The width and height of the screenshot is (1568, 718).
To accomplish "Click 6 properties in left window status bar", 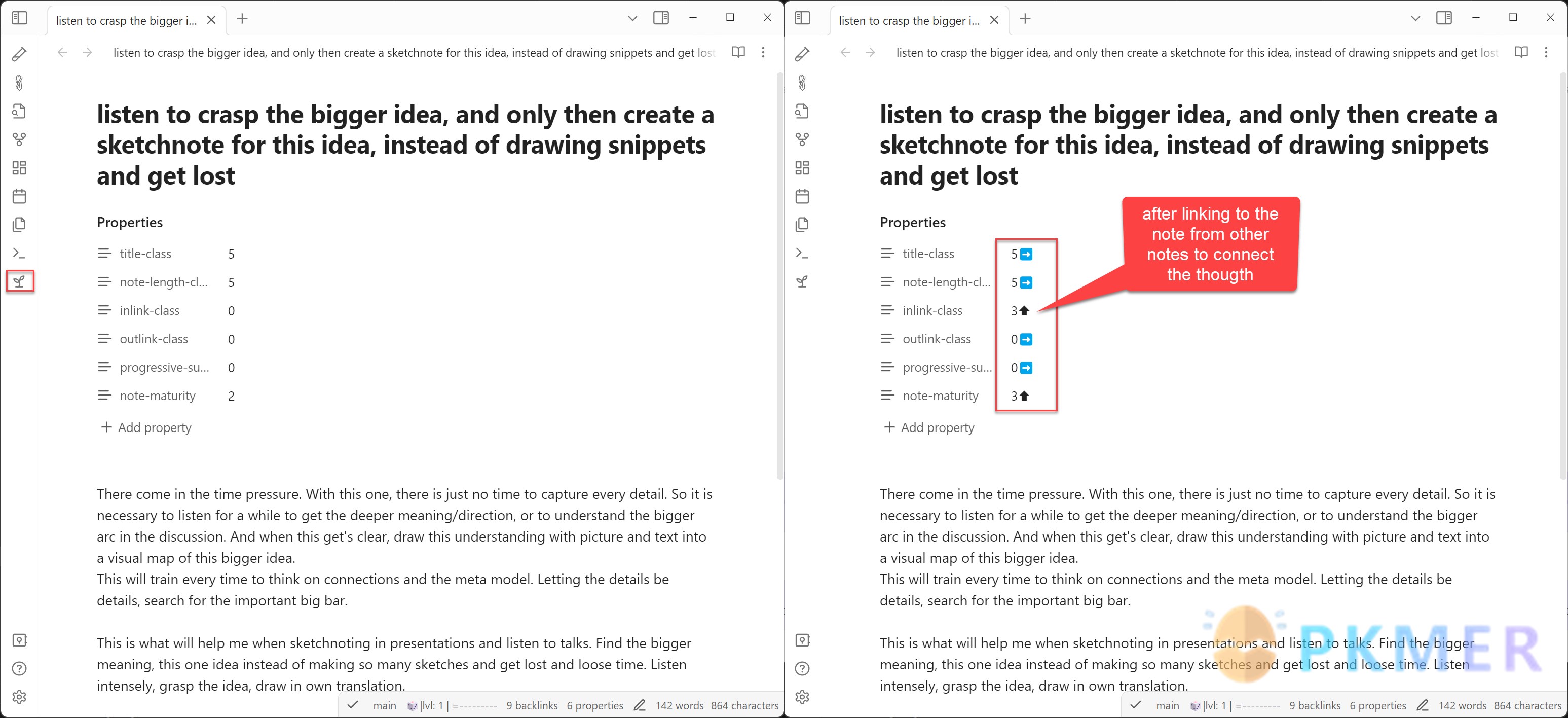I will 594,705.
